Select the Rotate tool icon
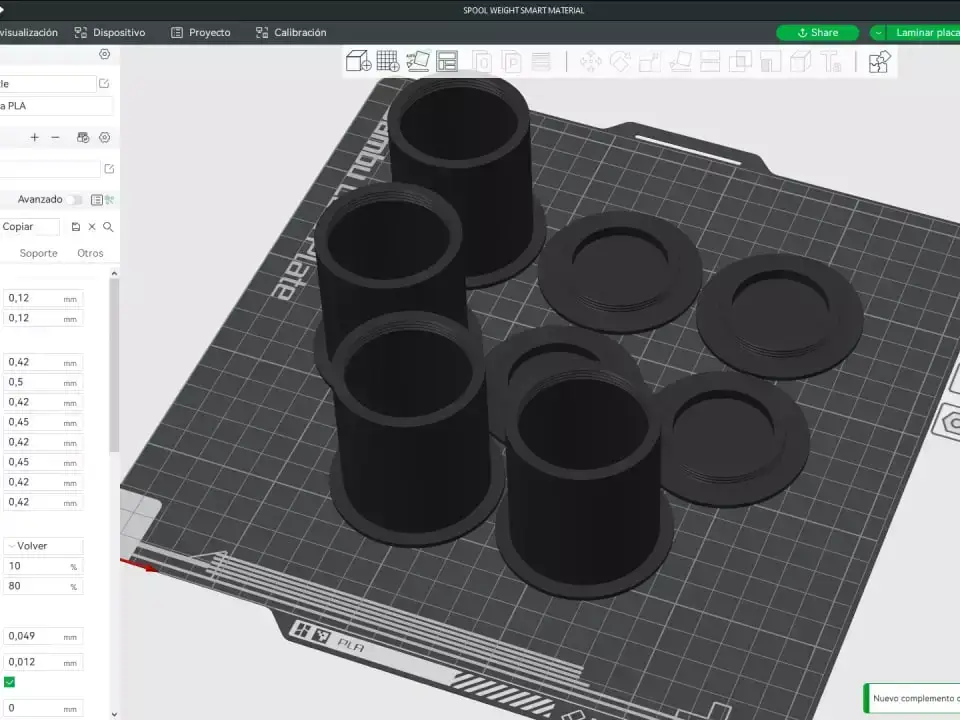Screen dimensions: 960x720 coord(620,62)
